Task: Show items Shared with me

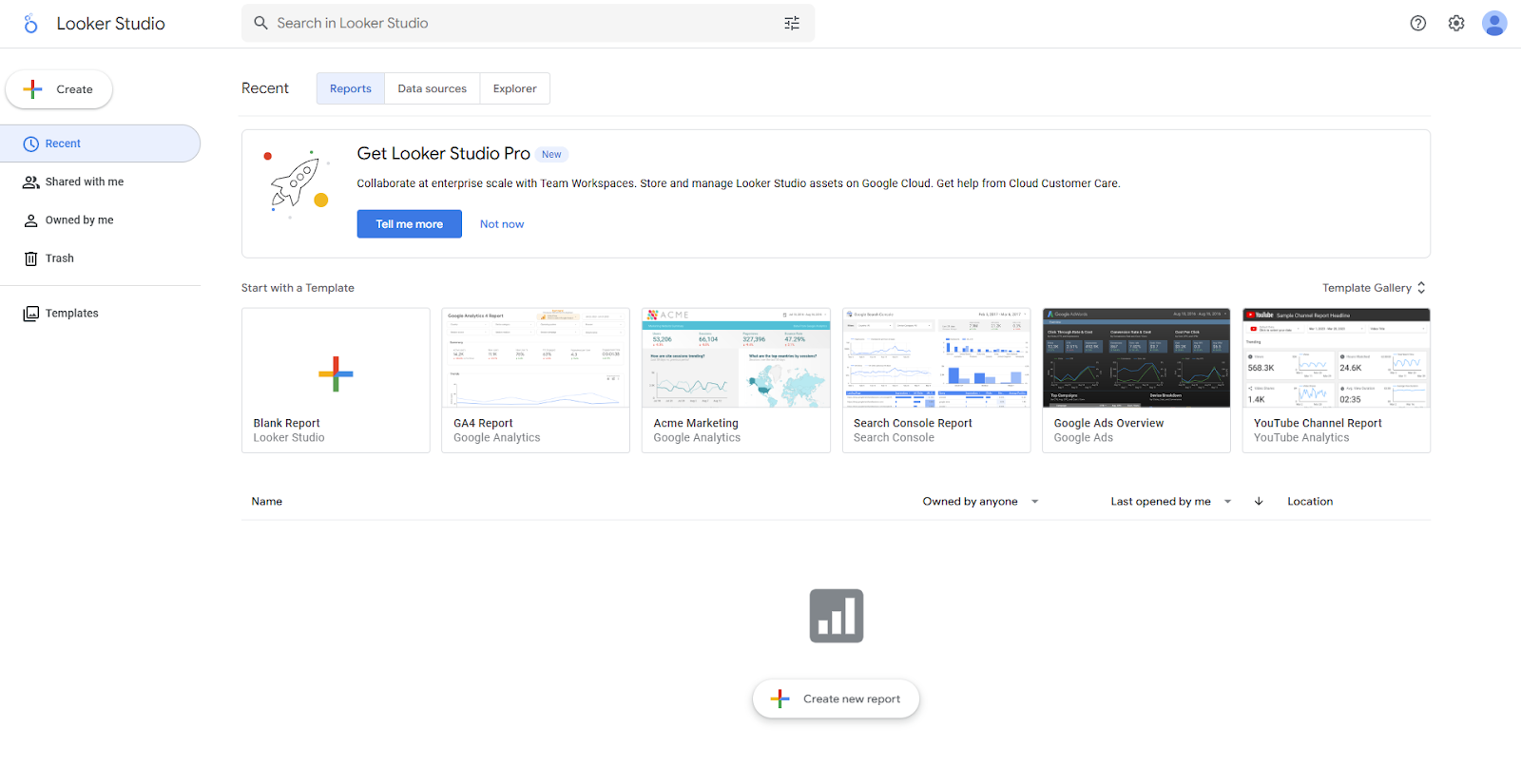Action: (84, 182)
